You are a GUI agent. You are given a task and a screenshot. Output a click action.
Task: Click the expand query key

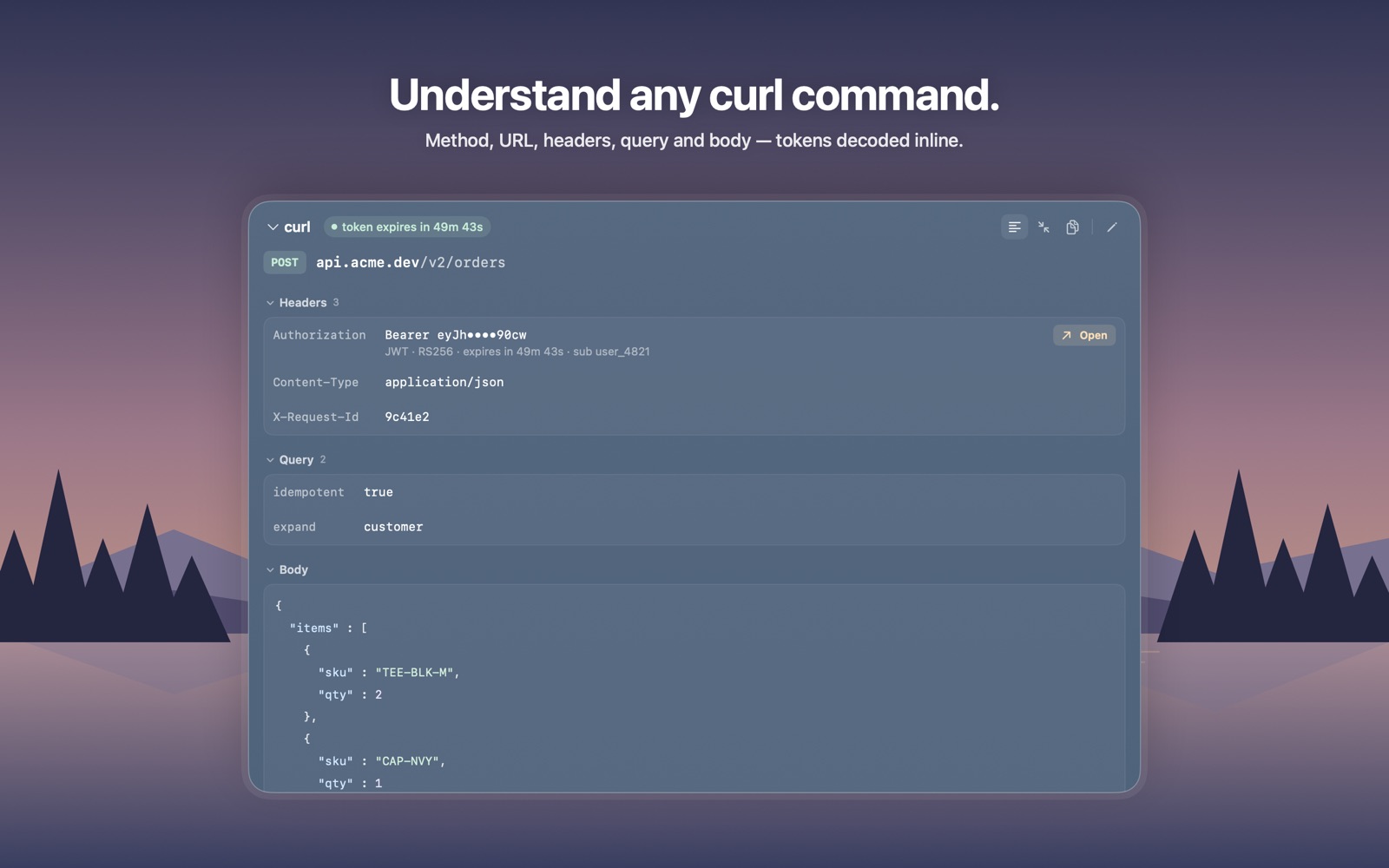click(294, 527)
